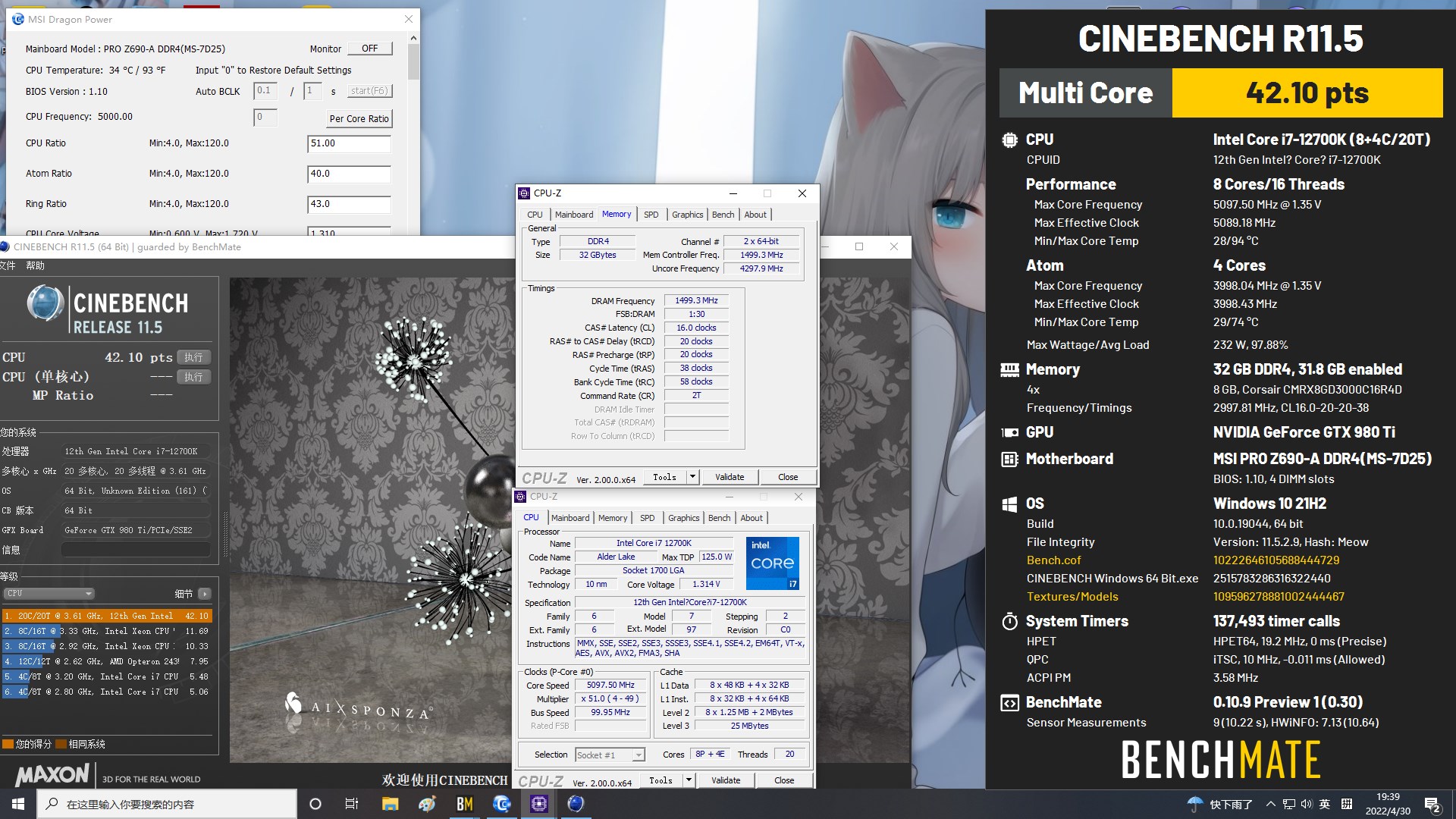This screenshot has height=819, width=1456.
Task: Open the blue C app on taskbar
Action: point(501,804)
